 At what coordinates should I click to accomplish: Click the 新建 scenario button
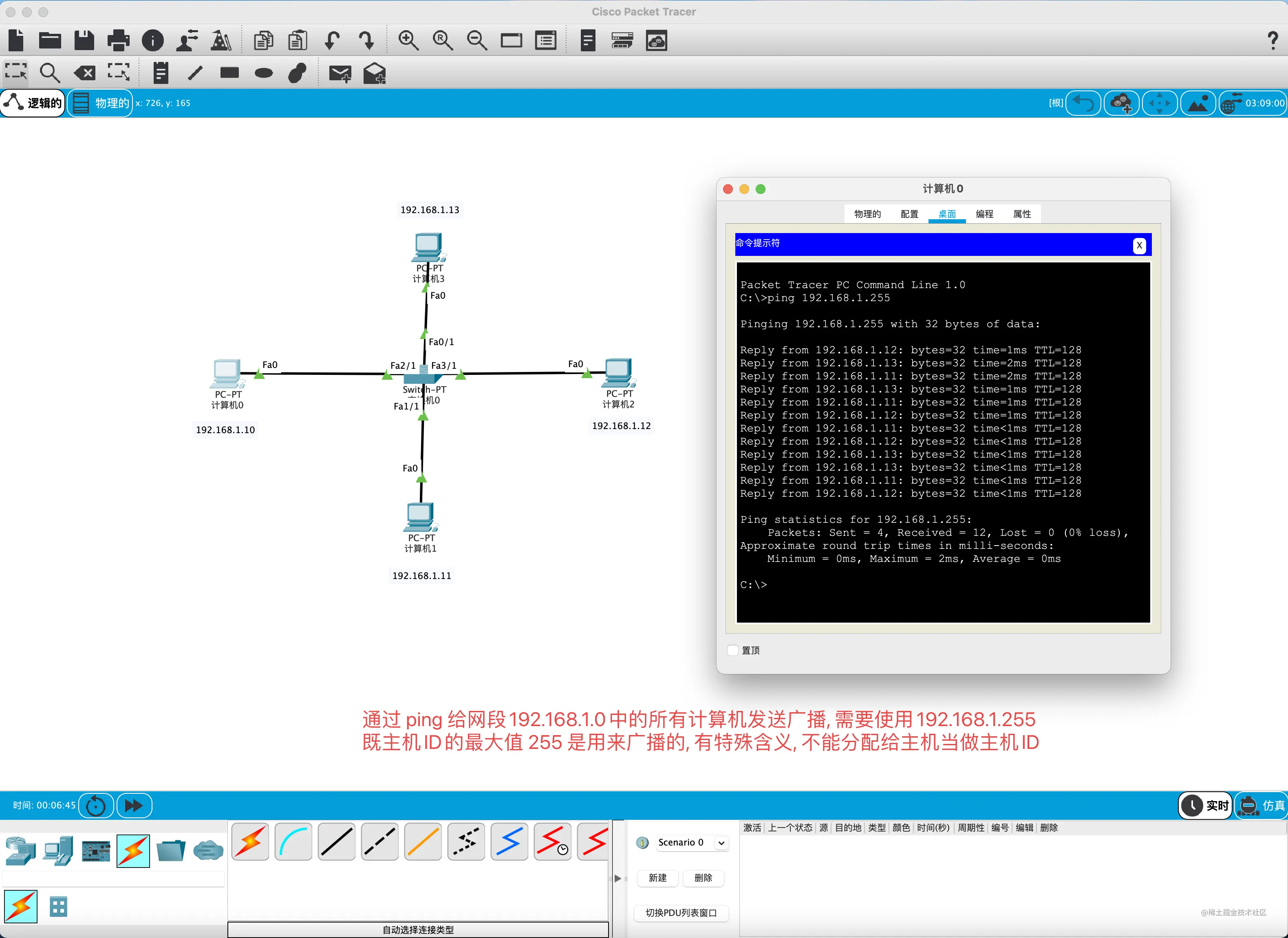[x=657, y=877]
